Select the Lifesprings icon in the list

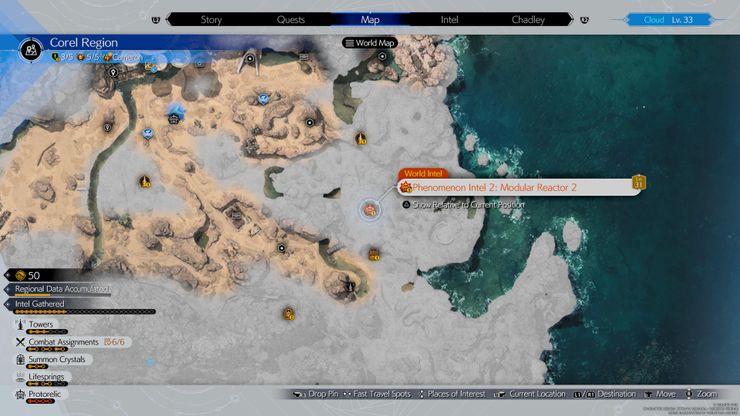tap(20, 377)
